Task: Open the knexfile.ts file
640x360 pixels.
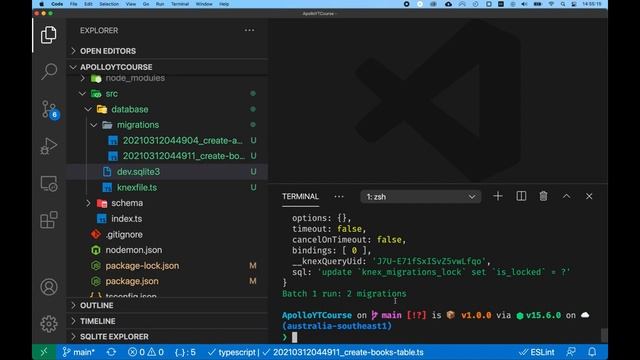Action: click(167, 187)
